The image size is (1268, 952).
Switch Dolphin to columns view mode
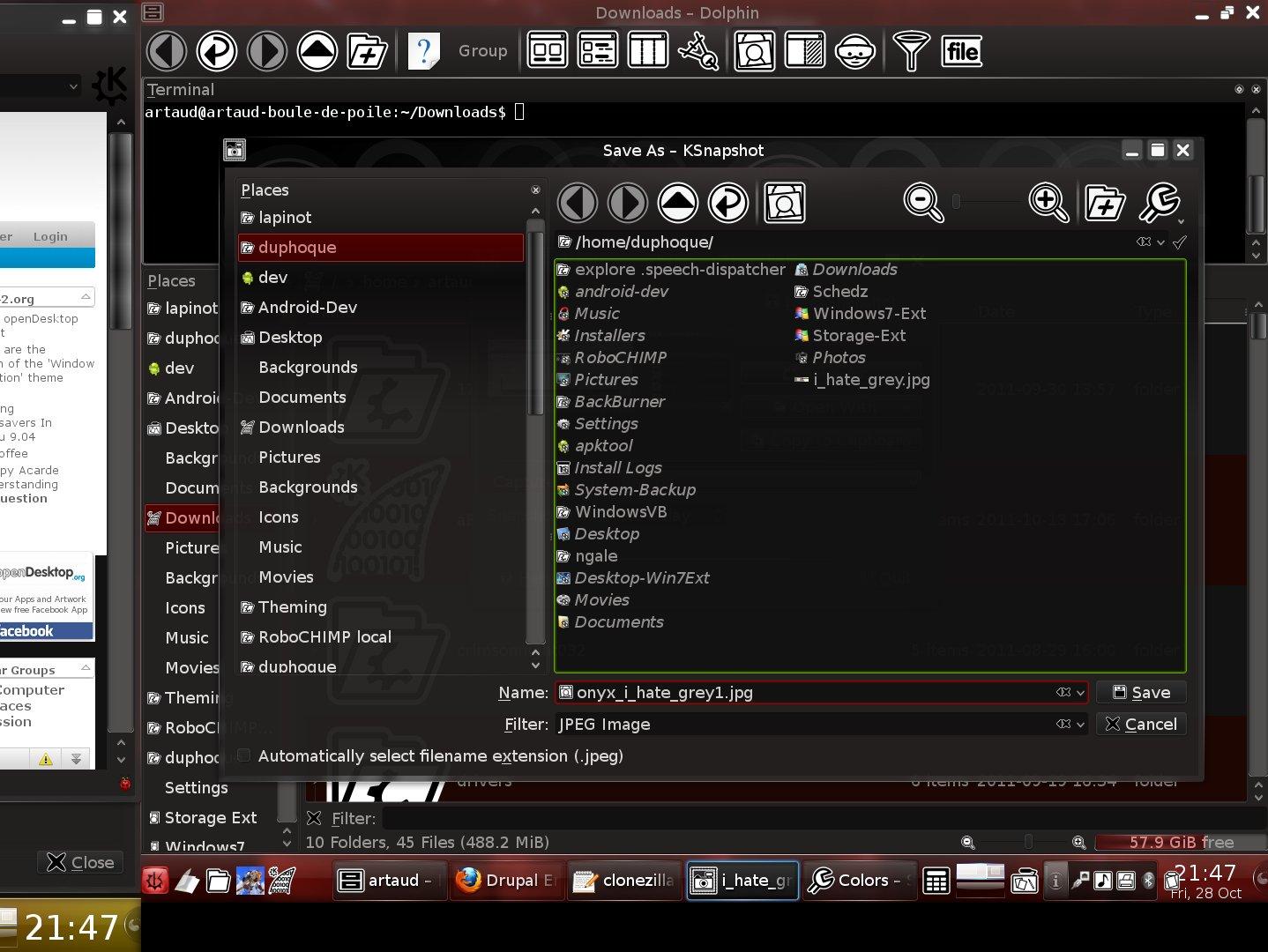pyautogui.click(x=648, y=51)
